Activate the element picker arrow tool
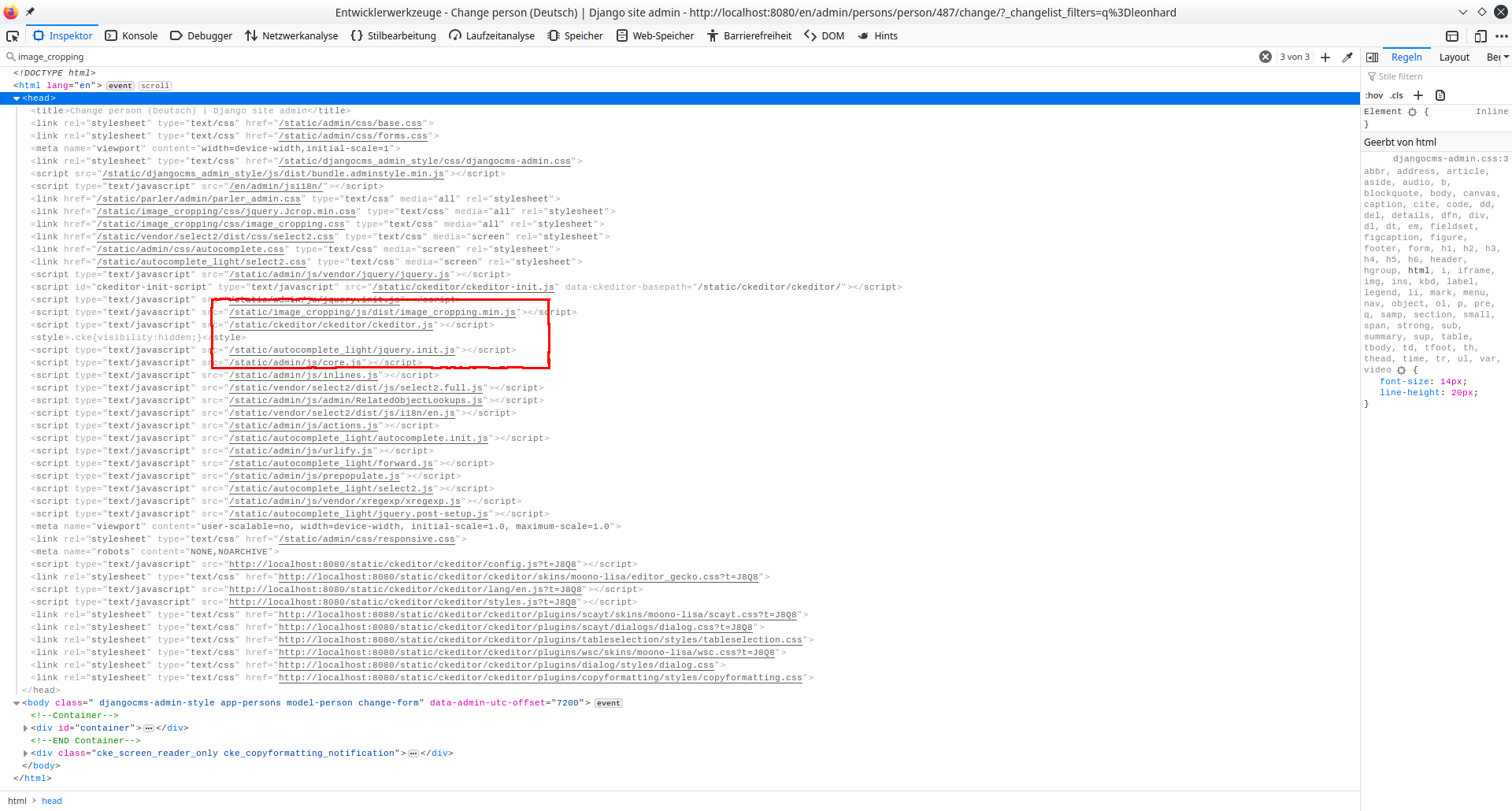 pyautogui.click(x=13, y=36)
